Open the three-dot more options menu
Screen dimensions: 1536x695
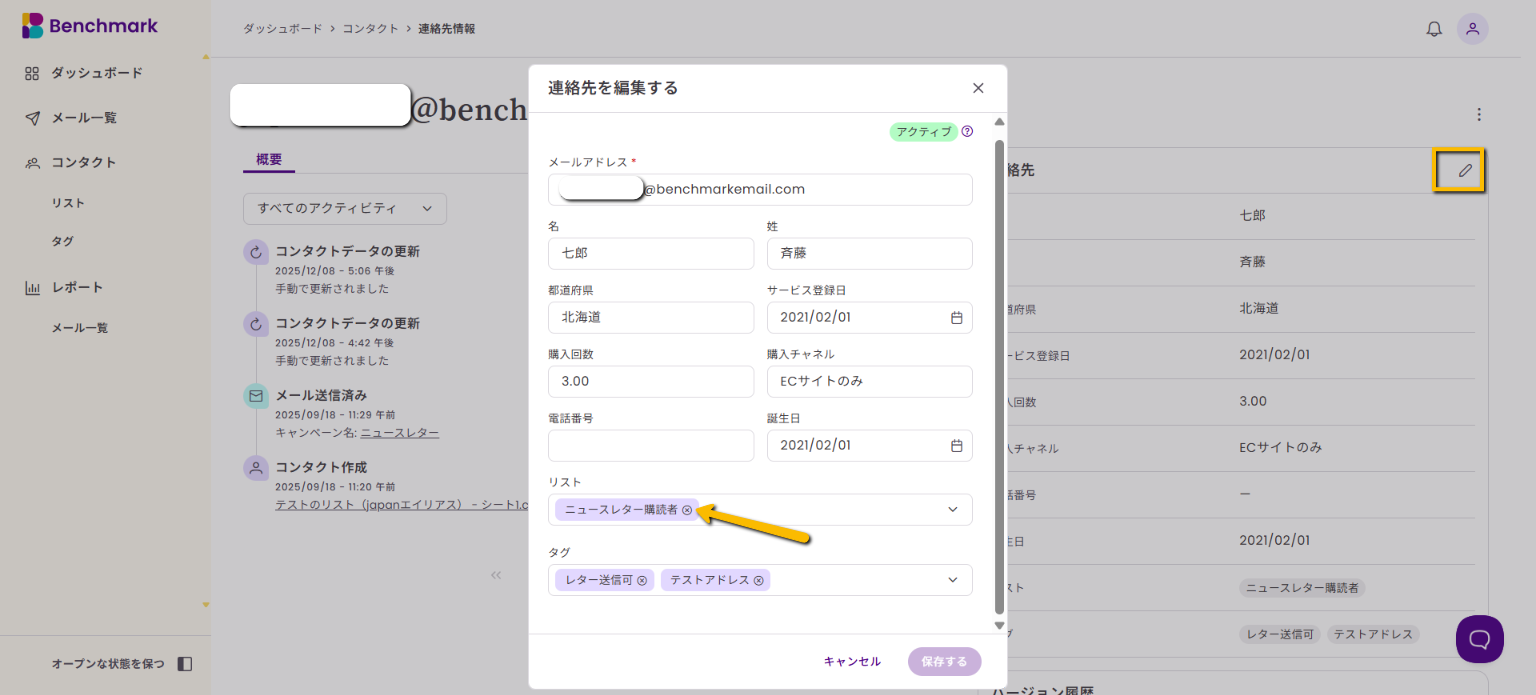coord(1479,115)
